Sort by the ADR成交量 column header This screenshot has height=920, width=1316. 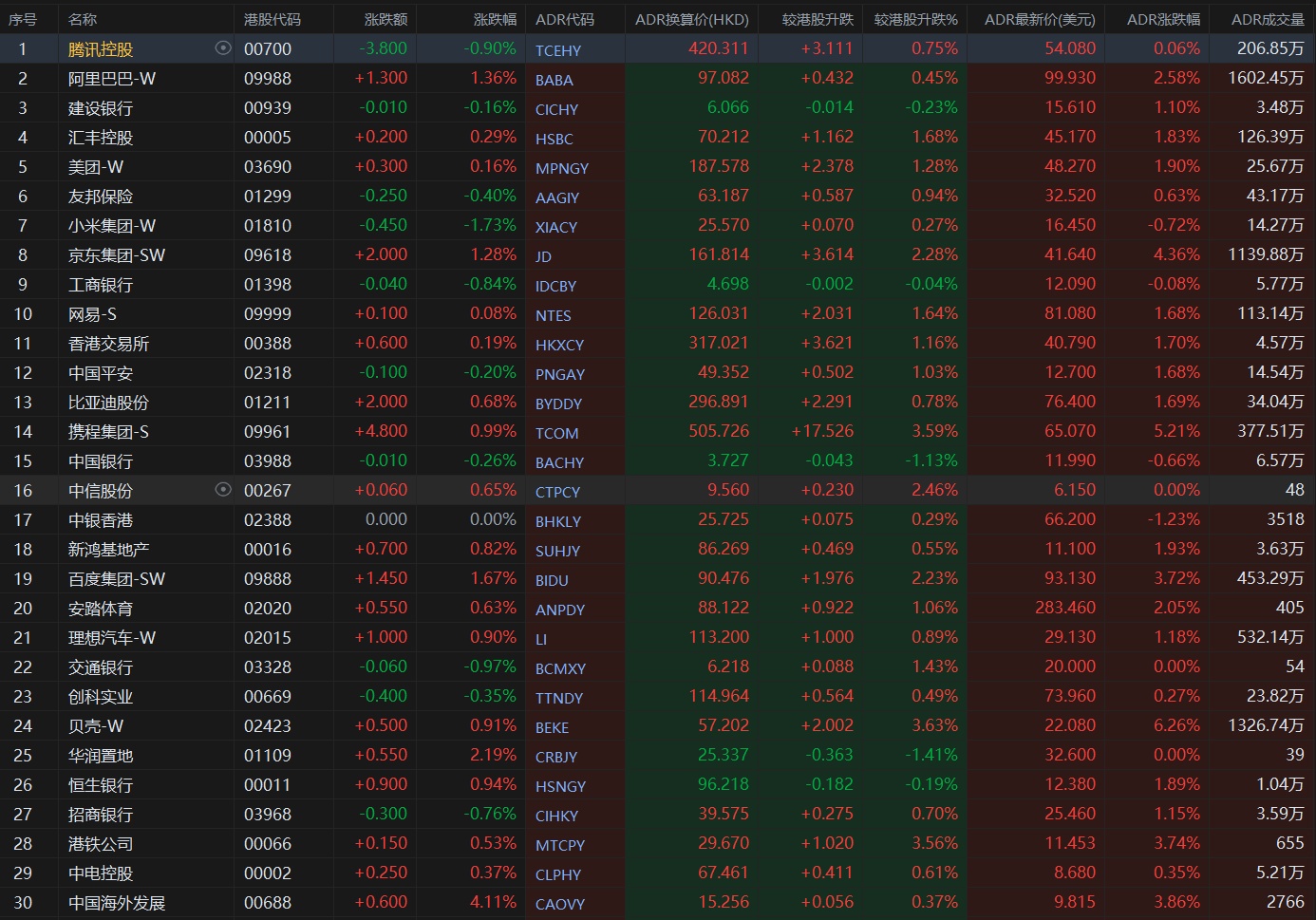(1267, 19)
